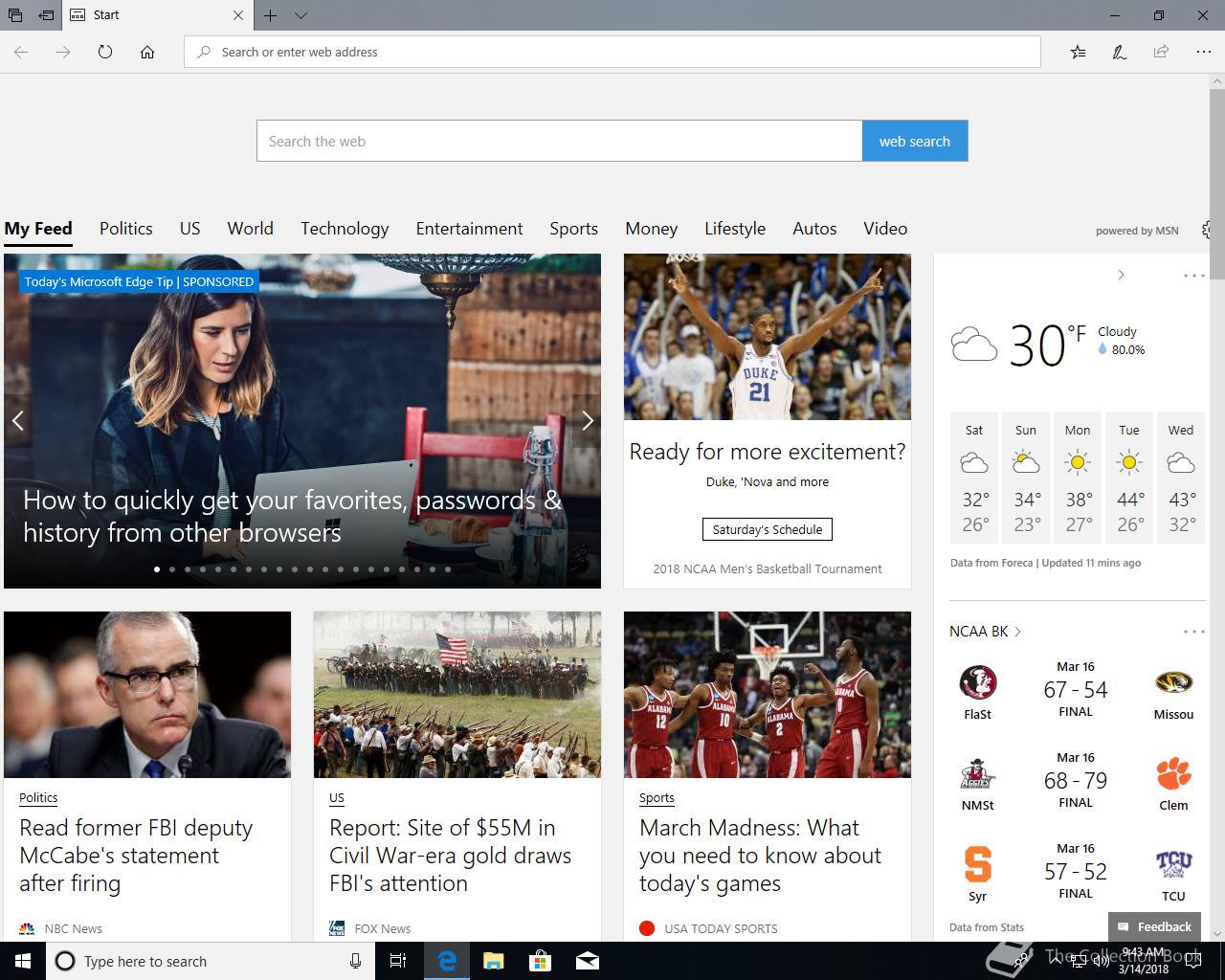The image size is (1225, 980).
Task: Open the Politics feed tab
Action: coord(126,229)
